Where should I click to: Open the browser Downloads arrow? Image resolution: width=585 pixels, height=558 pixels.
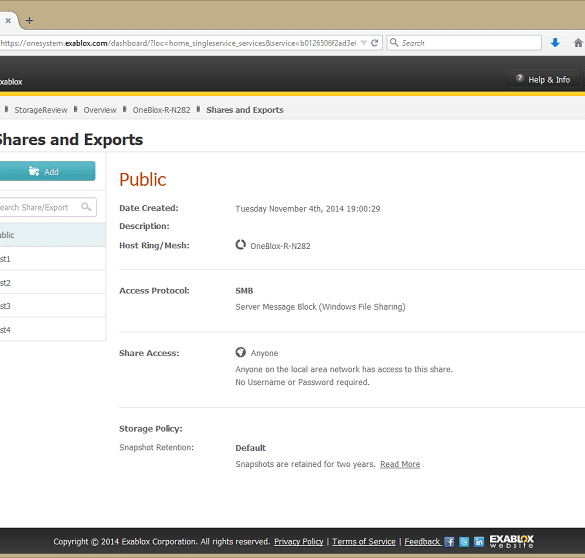pyautogui.click(x=555, y=43)
